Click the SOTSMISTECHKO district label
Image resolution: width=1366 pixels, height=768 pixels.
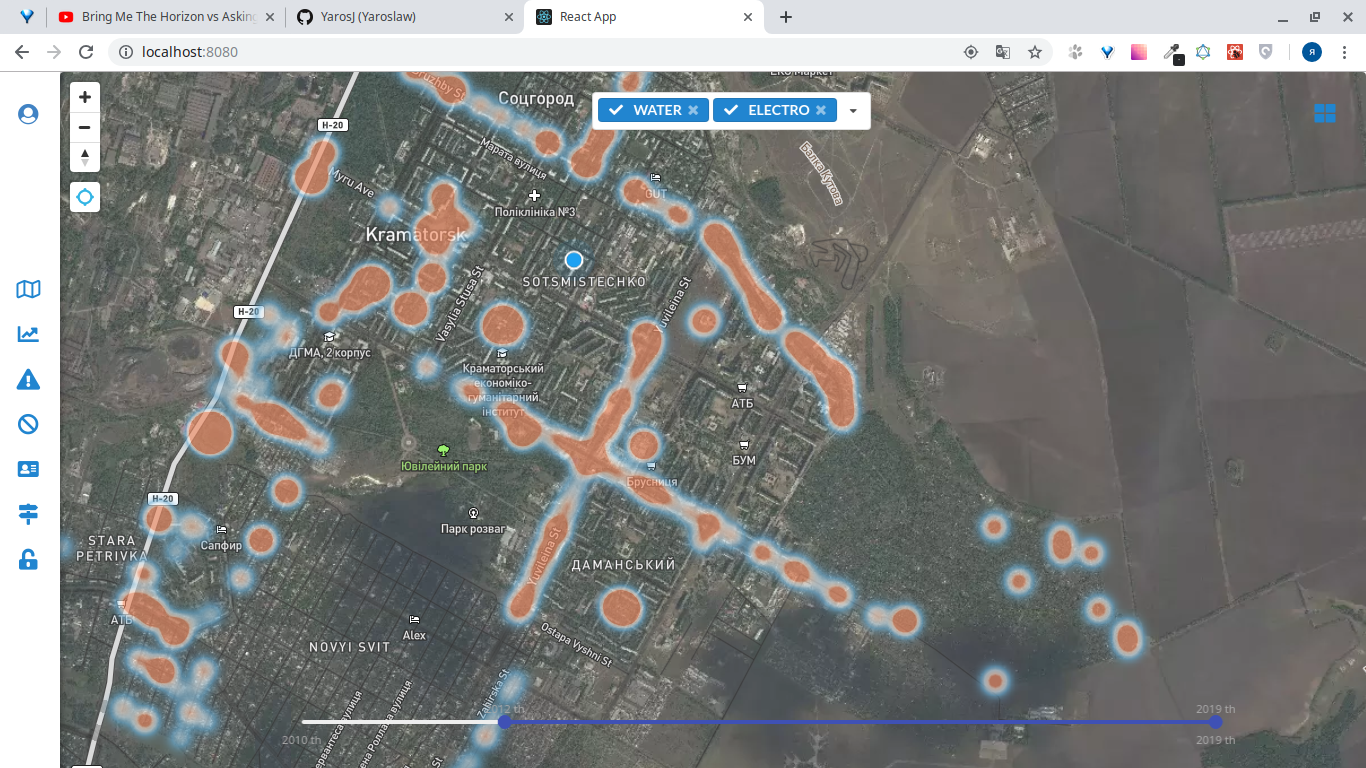pyautogui.click(x=585, y=283)
